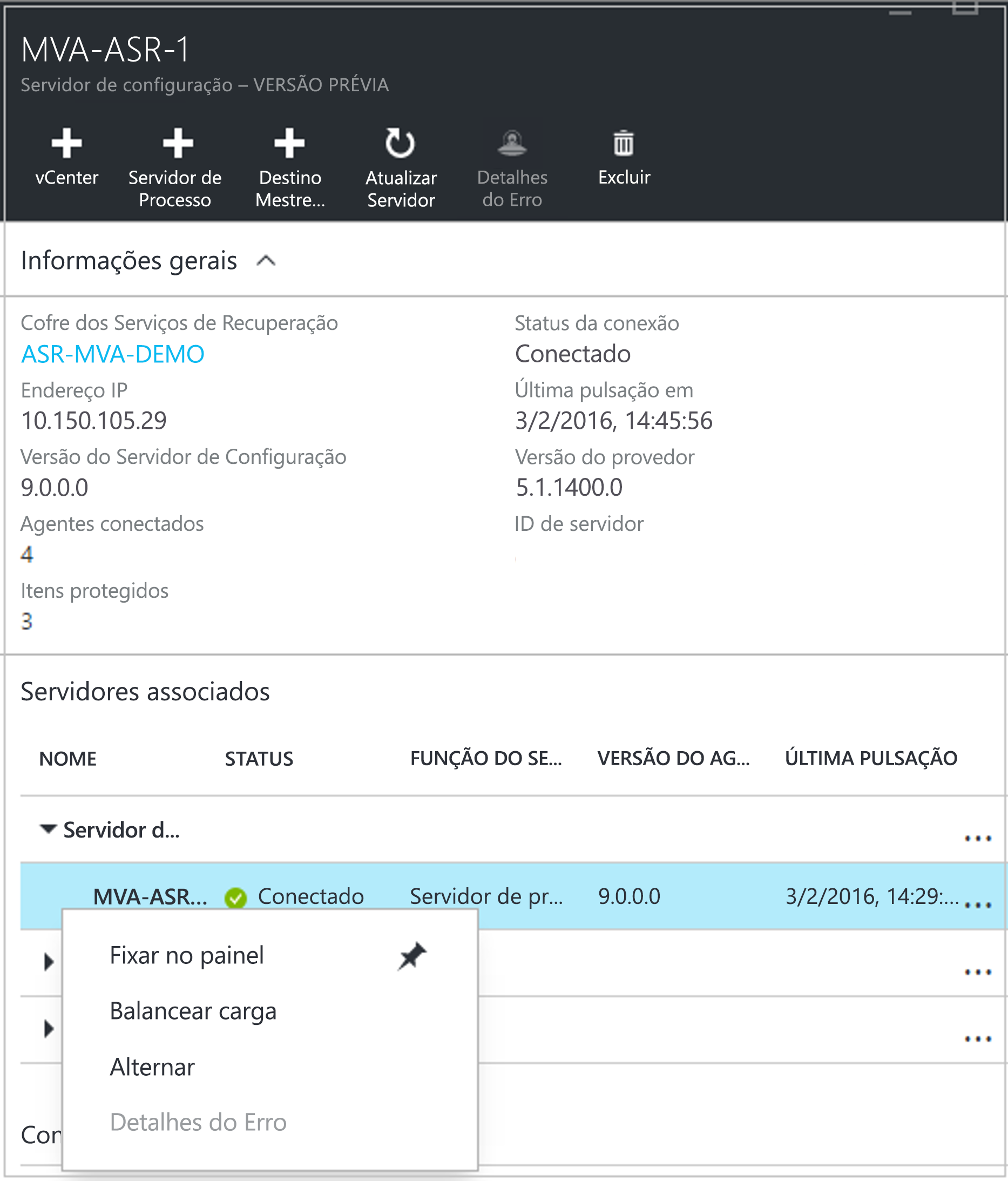Image resolution: width=1008 pixels, height=1181 pixels.
Task: Click the Excluir trash icon
Action: (624, 143)
